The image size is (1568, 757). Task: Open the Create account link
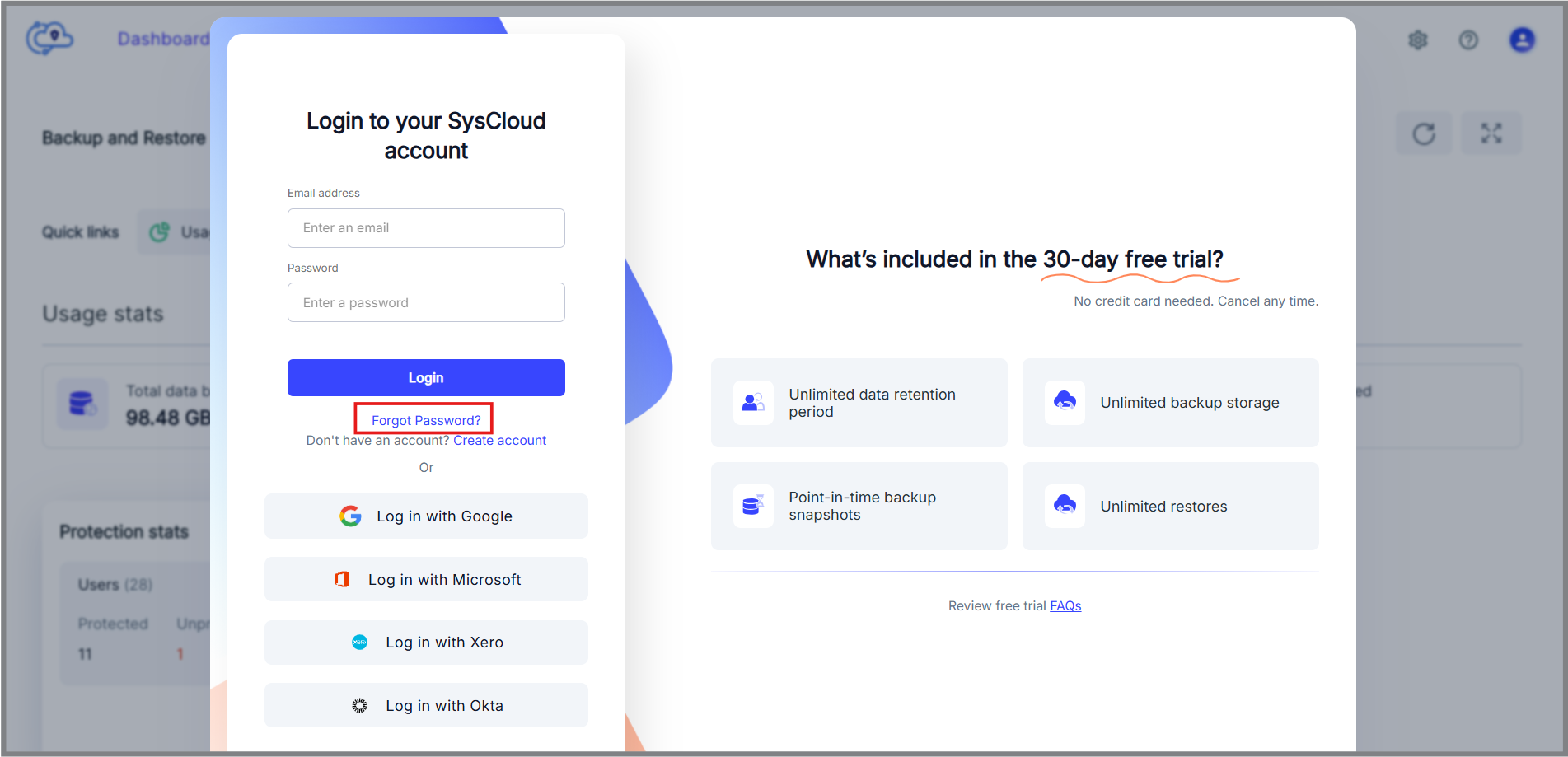pos(499,441)
